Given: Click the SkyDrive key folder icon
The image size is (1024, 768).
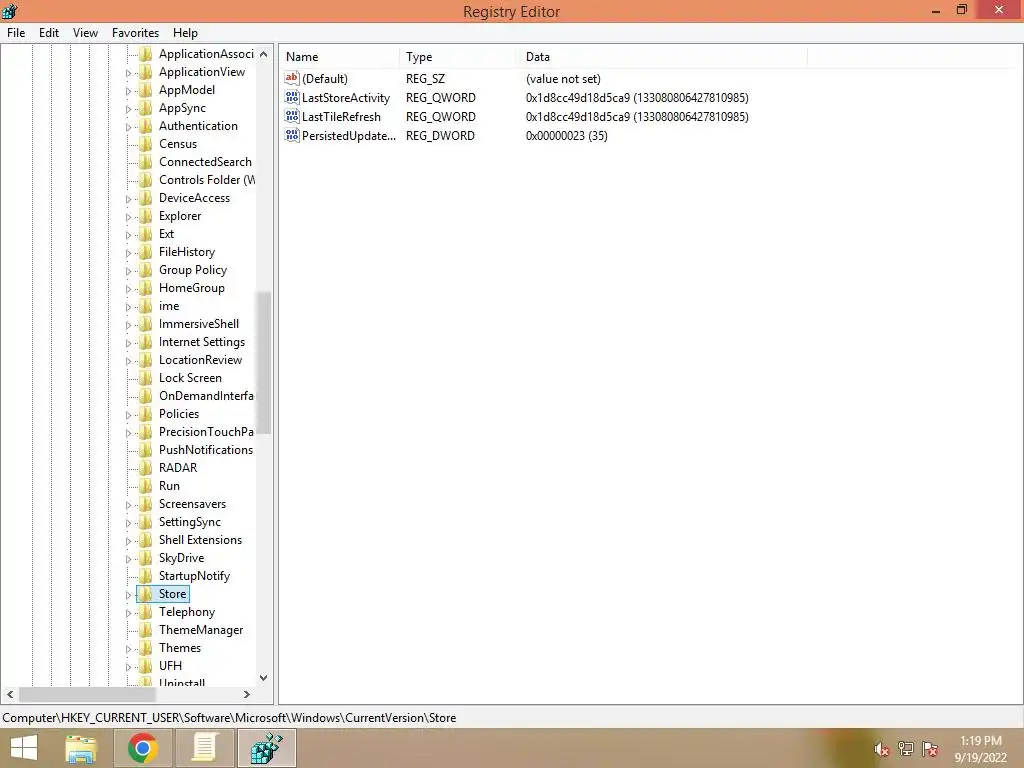Looking at the screenshot, I should tap(146, 558).
